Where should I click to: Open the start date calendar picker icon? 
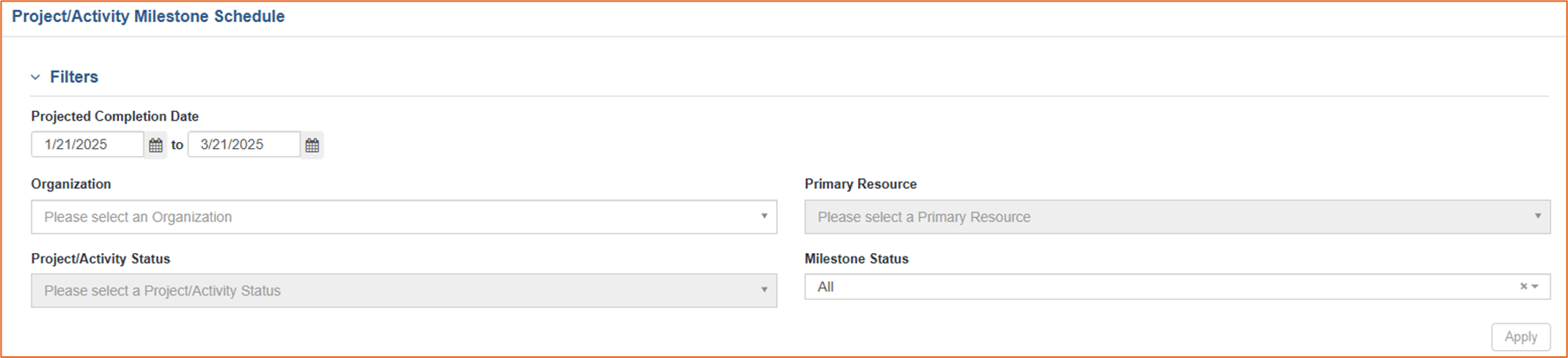click(x=156, y=145)
